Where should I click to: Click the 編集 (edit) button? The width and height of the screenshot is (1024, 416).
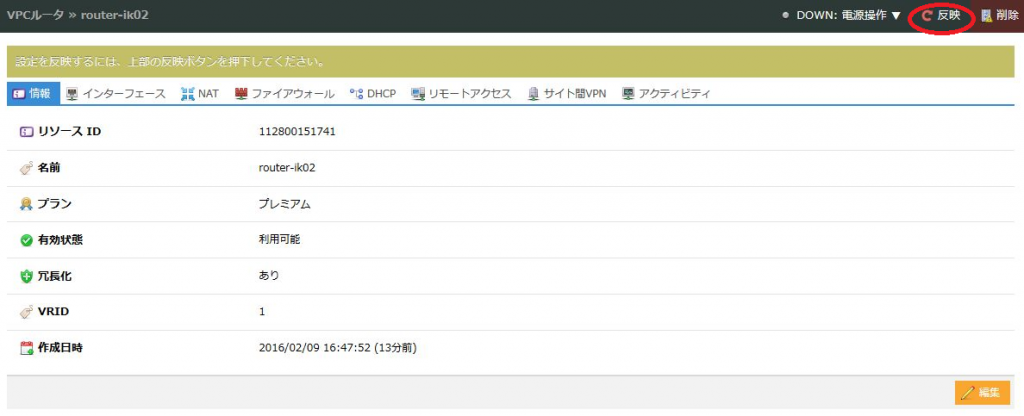[x=983, y=393]
